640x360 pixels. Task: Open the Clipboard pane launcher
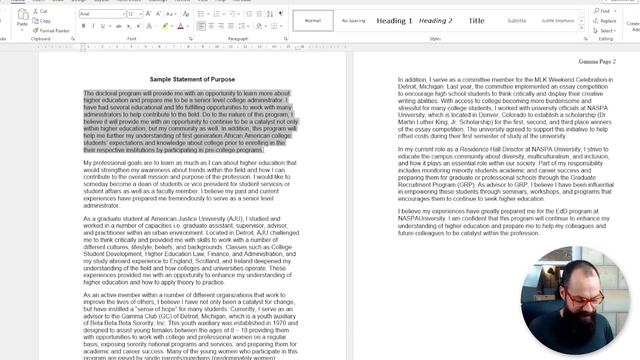[x=73, y=39]
